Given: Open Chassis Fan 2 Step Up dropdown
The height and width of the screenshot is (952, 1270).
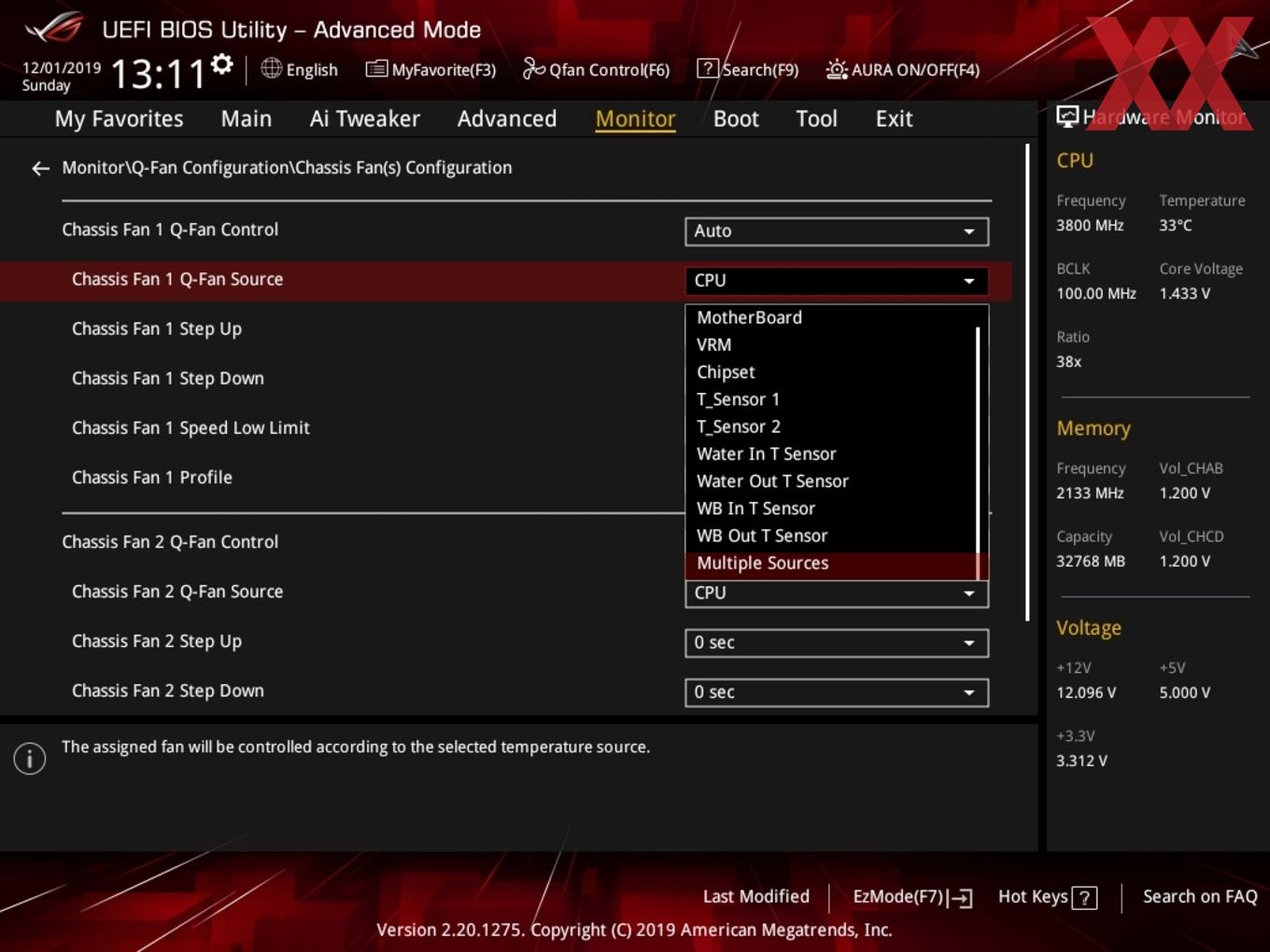Looking at the screenshot, I should coord(837,642).
